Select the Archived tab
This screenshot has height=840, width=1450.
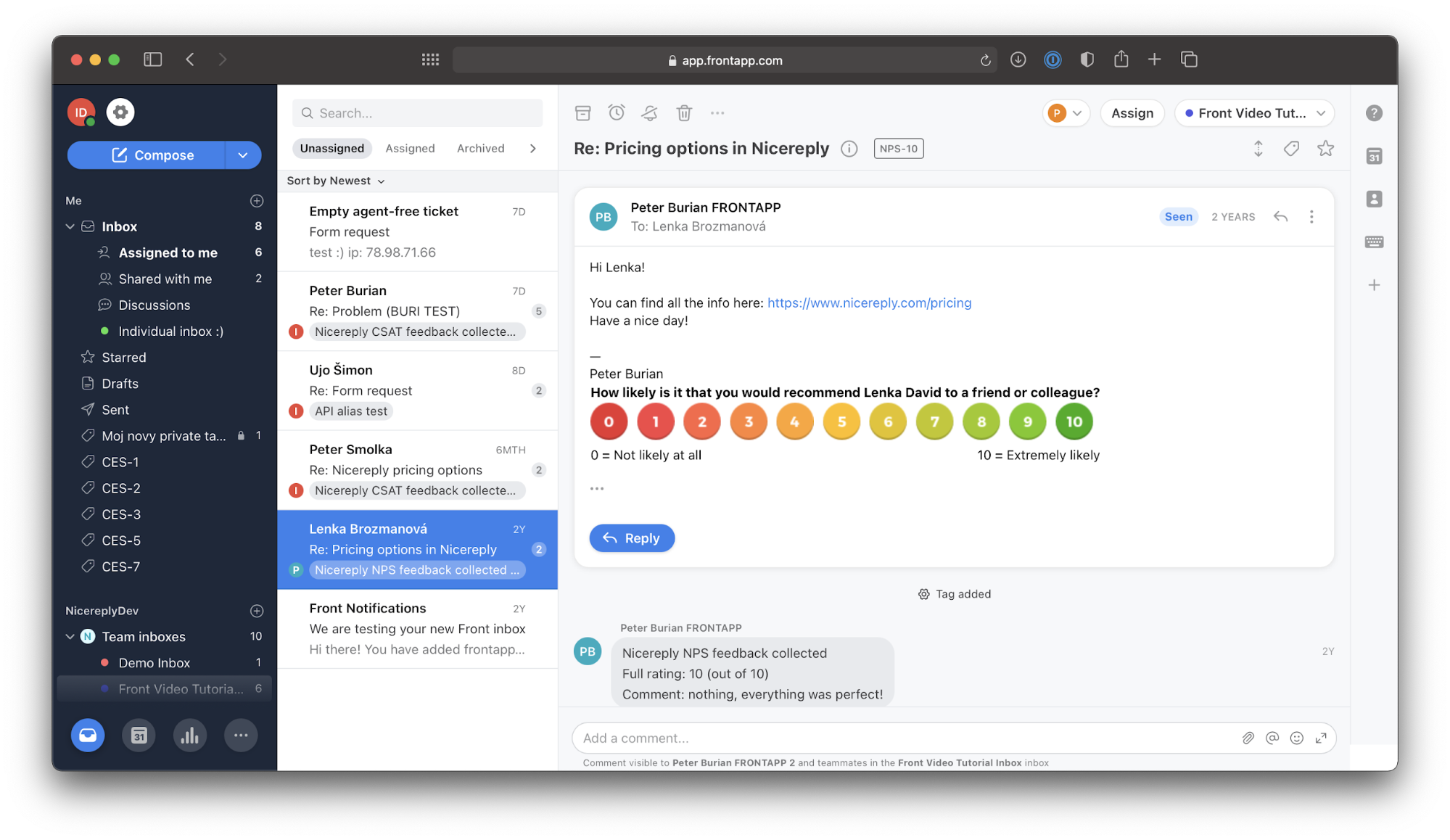coord(480,148)
